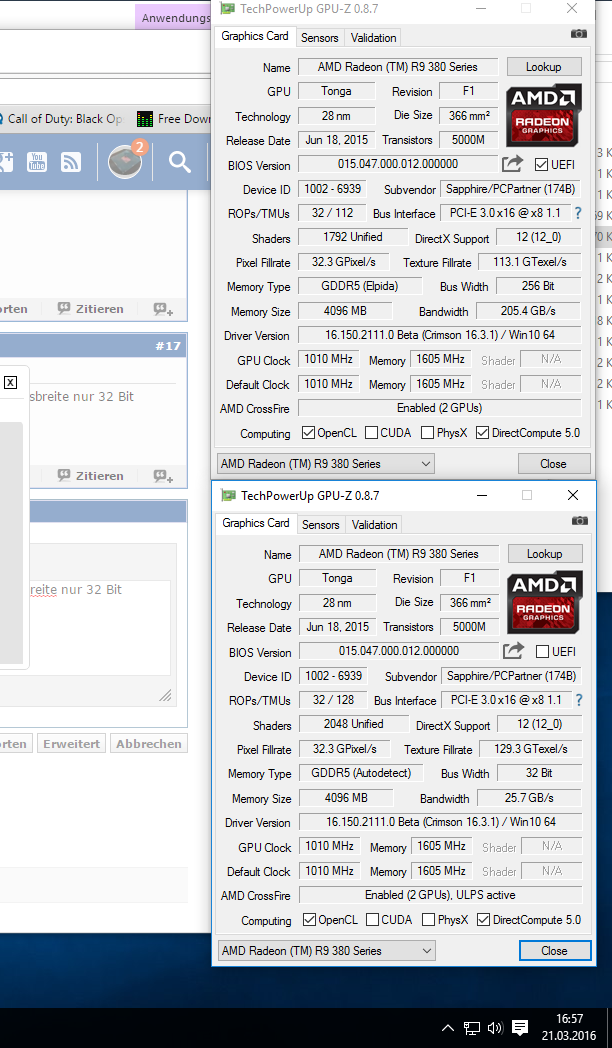
Task: Click Bus Interface question mark in 2048-shader window
Action: [x=579, y=700]
